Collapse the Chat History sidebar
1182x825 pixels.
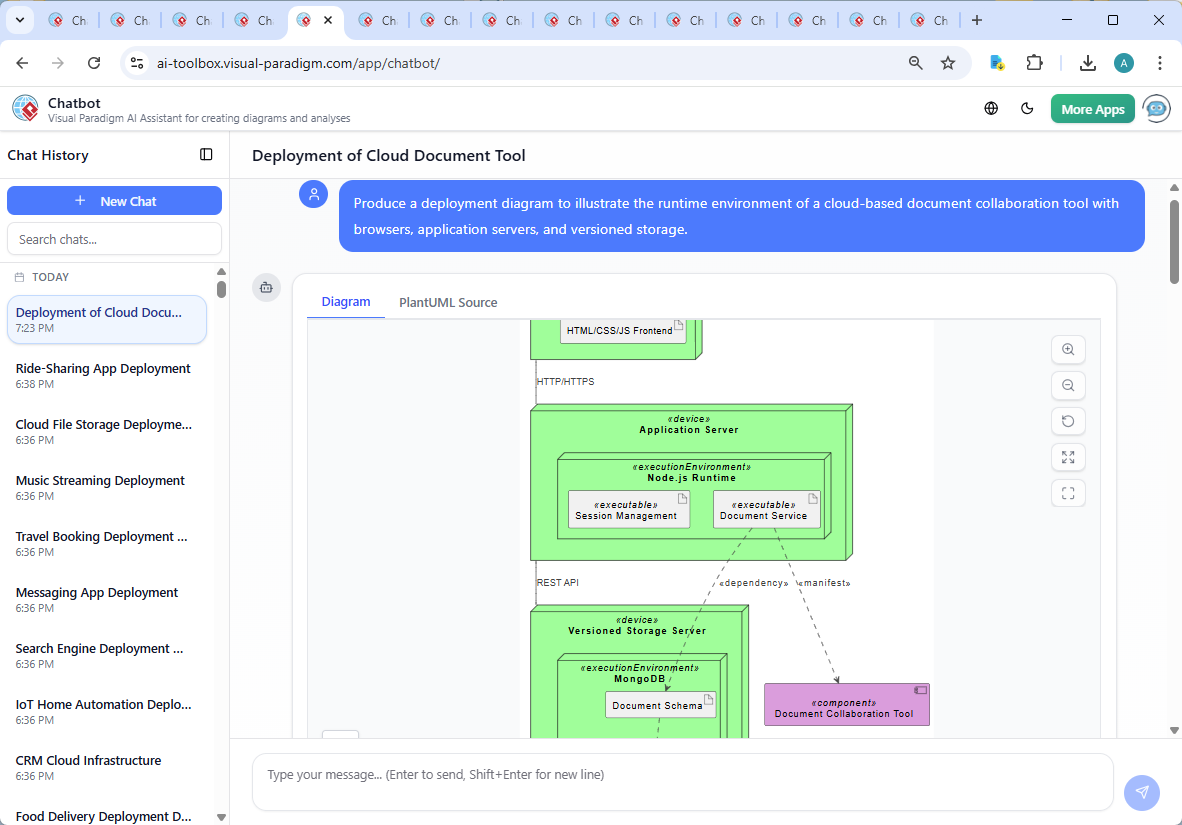pos(206,155)
